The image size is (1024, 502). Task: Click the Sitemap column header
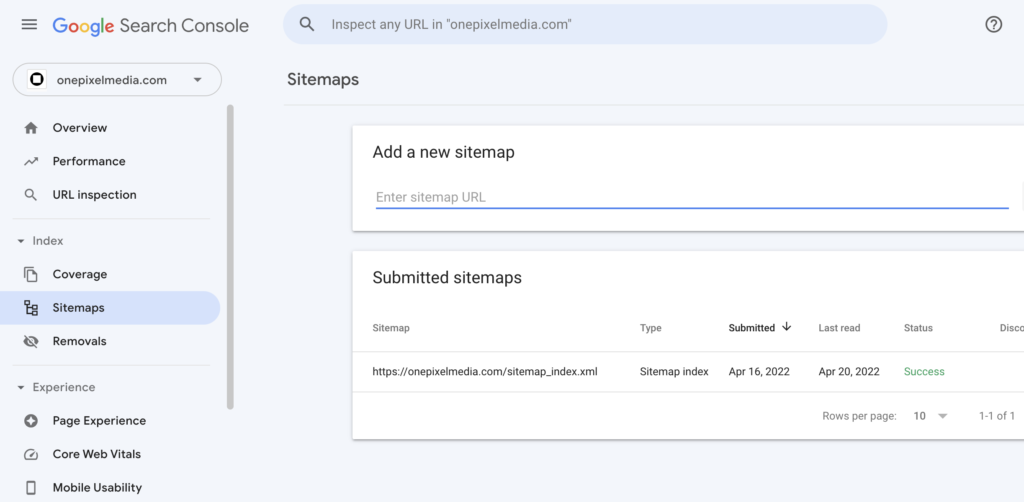click(391, 328)
